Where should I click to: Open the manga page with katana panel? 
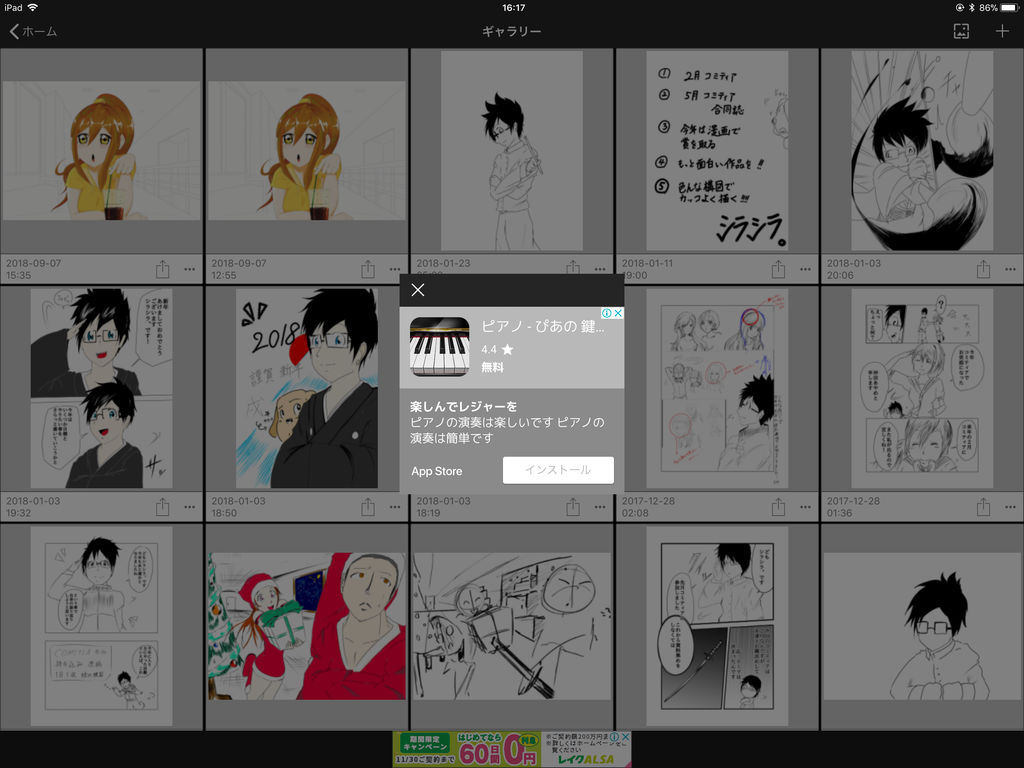pyautogui.click(x=717, y=626)
